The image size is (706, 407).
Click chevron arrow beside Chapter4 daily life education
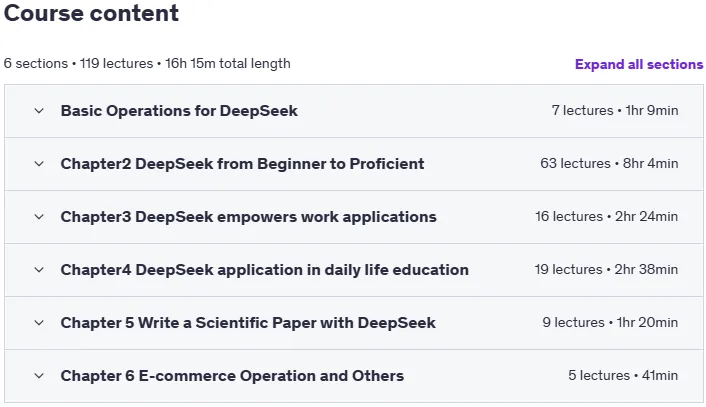click(x=39, y=270)
